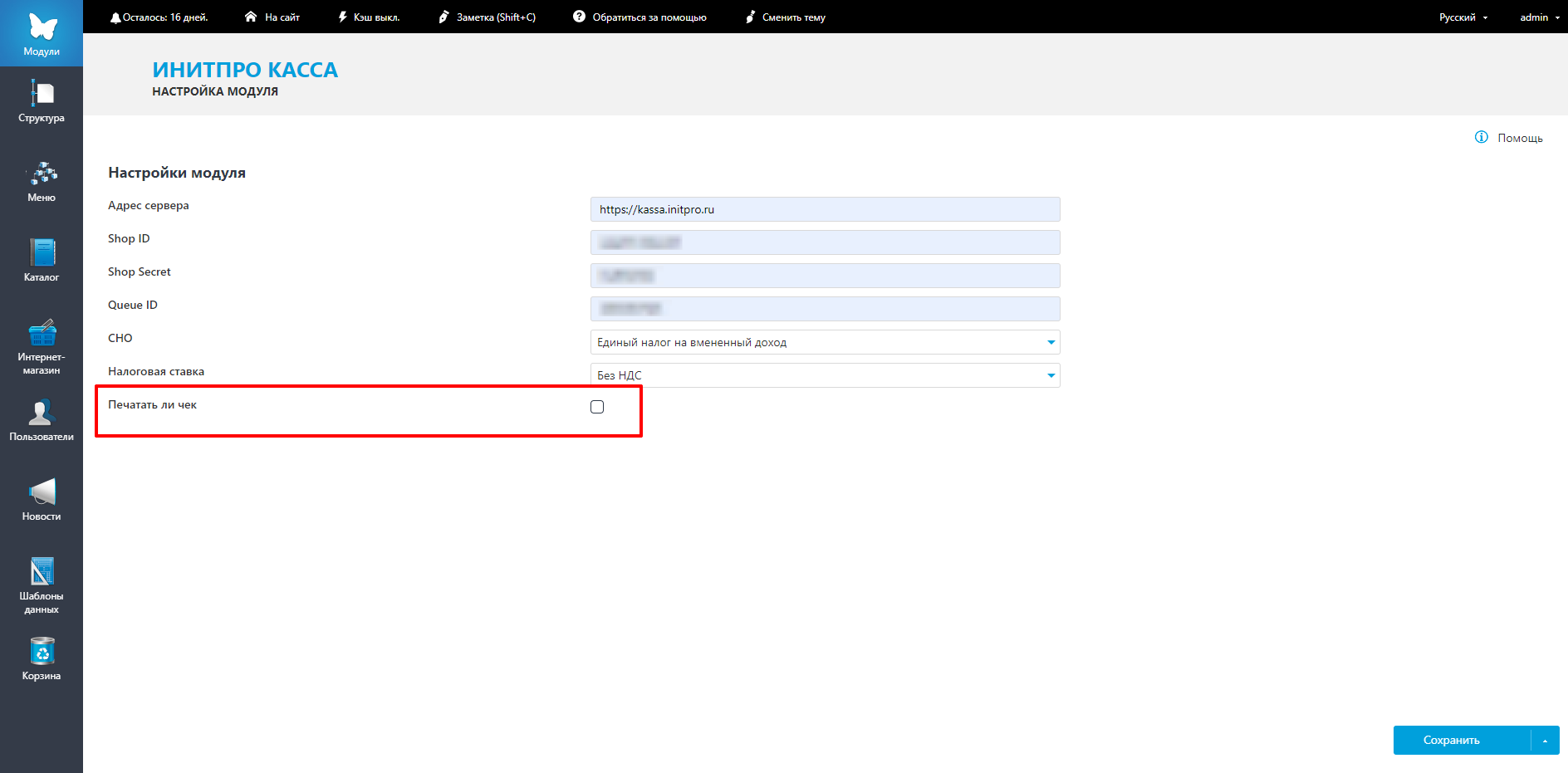Open the Интернет-магазин basket icon

[42, 332]
